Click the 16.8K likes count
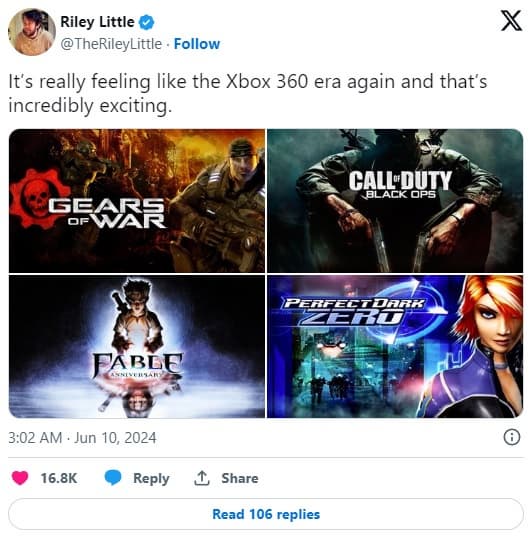The image size is (532, 537). point(59,478)
